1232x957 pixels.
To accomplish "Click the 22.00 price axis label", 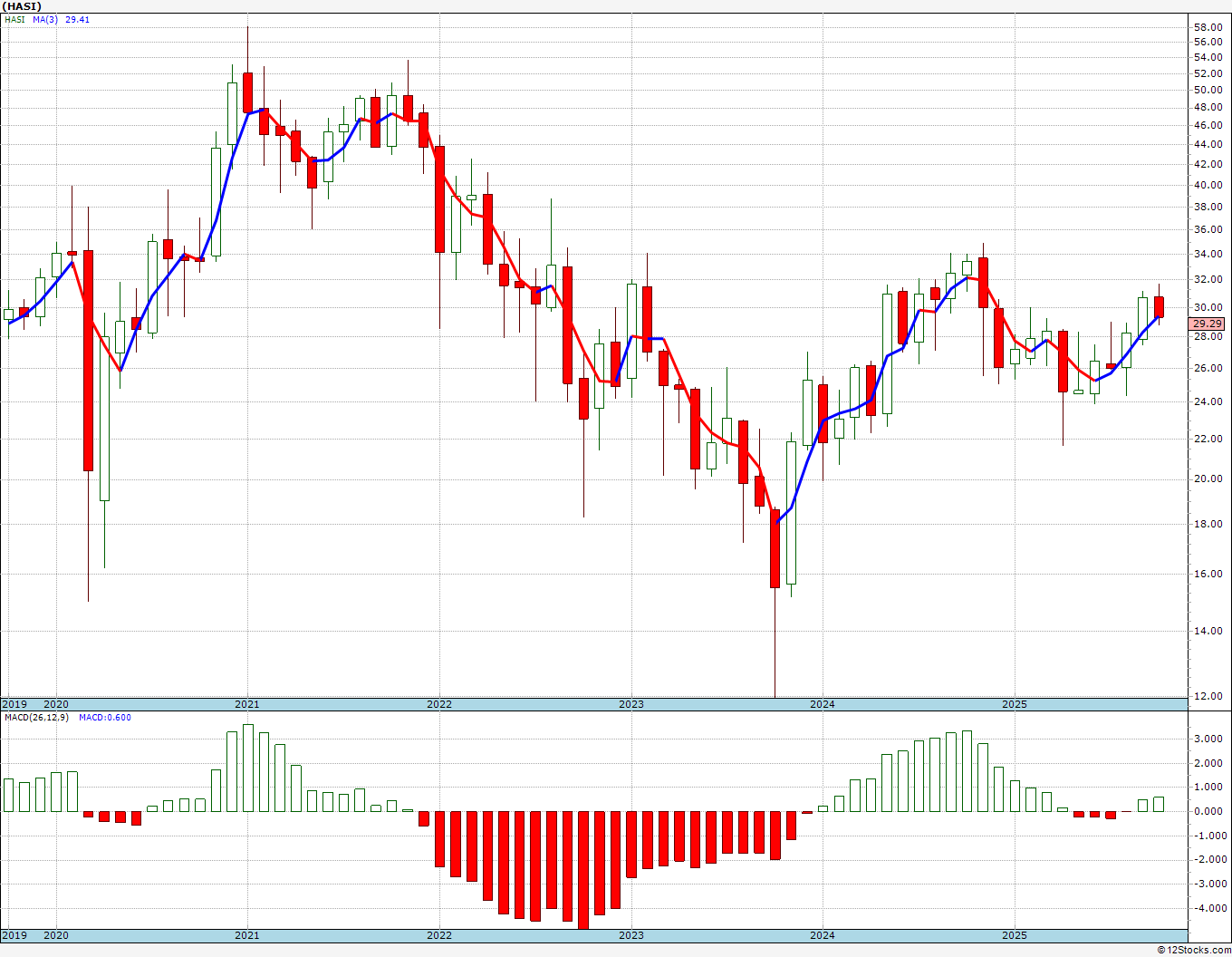I will tap(1208, 440).
